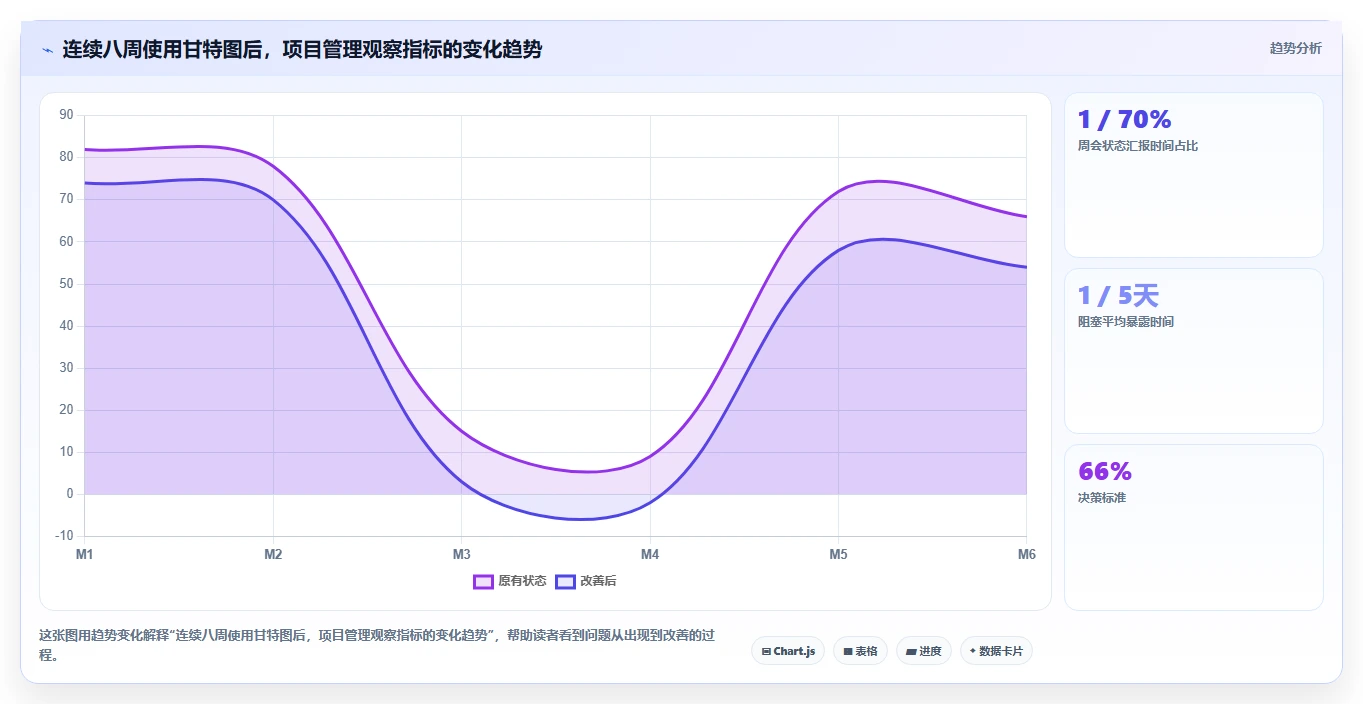Click the purple 原有状态 legend swatch
Image resolution: width=1363 pixels, height=704 pixels.
pos(484,581)
